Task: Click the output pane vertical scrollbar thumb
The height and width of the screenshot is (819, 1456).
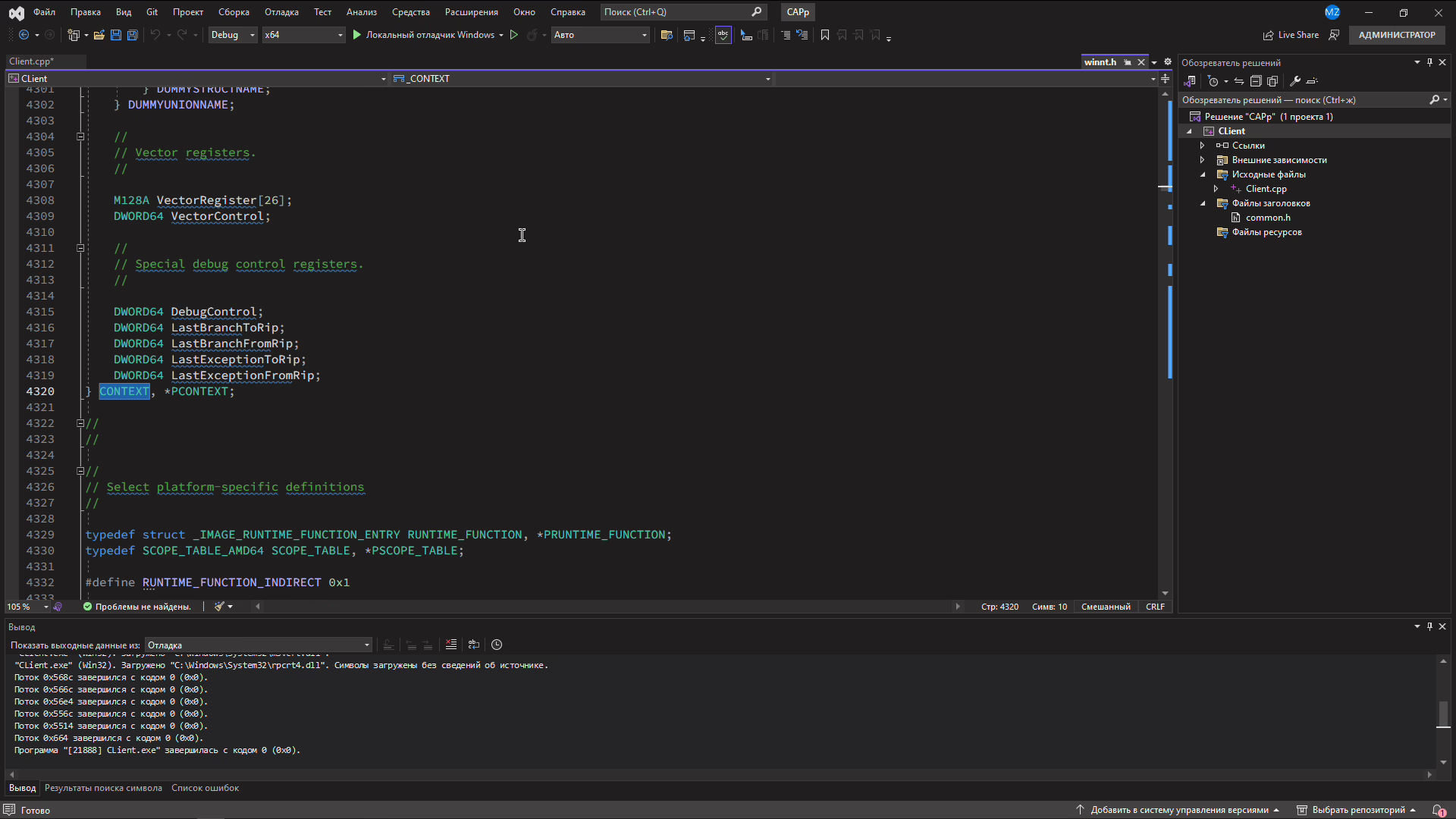Action: click(1443, 713)
